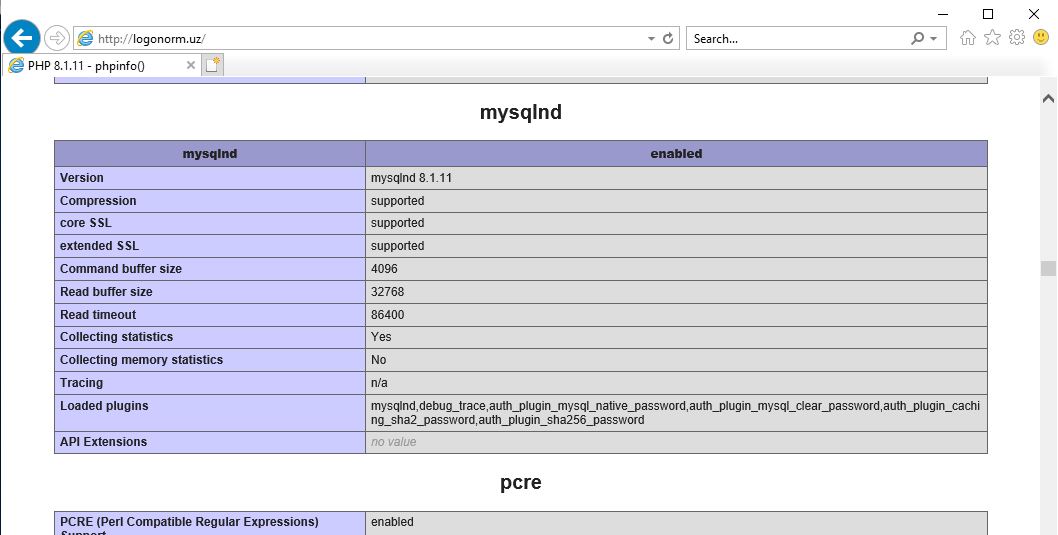Click the 'enabled' table header cell
Screen dimensions: 1058x535
click(x=677, y=154)
